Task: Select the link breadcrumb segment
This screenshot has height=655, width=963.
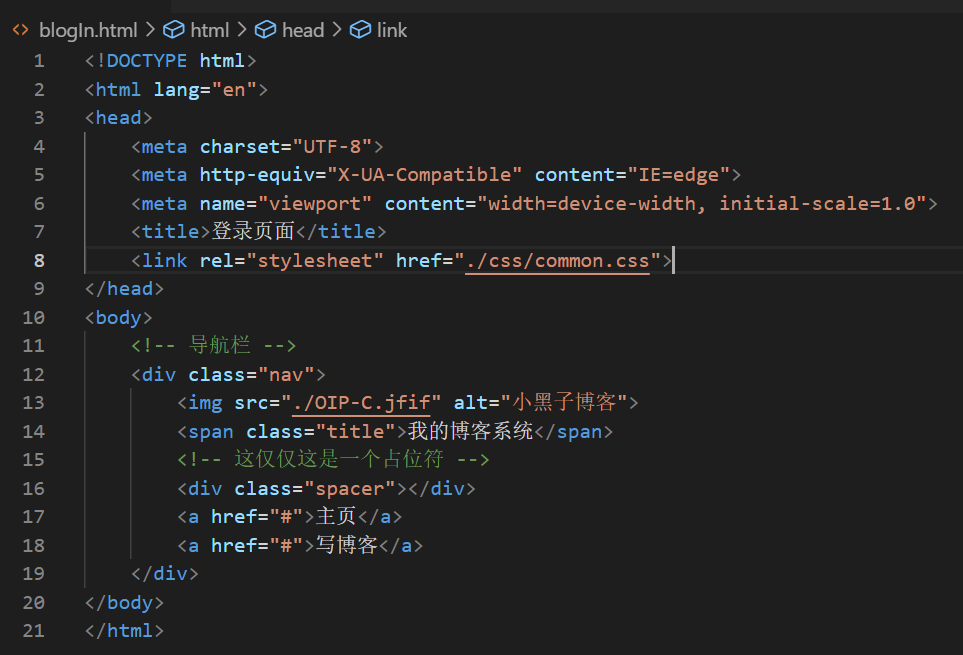Action: tap(392, 30)
